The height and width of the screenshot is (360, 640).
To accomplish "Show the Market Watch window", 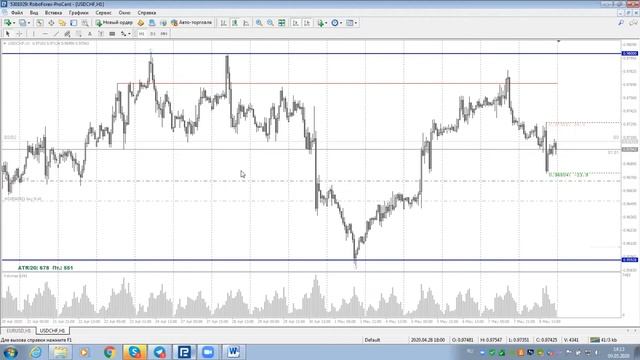I will pyautogui.click(x=40, y=23).
